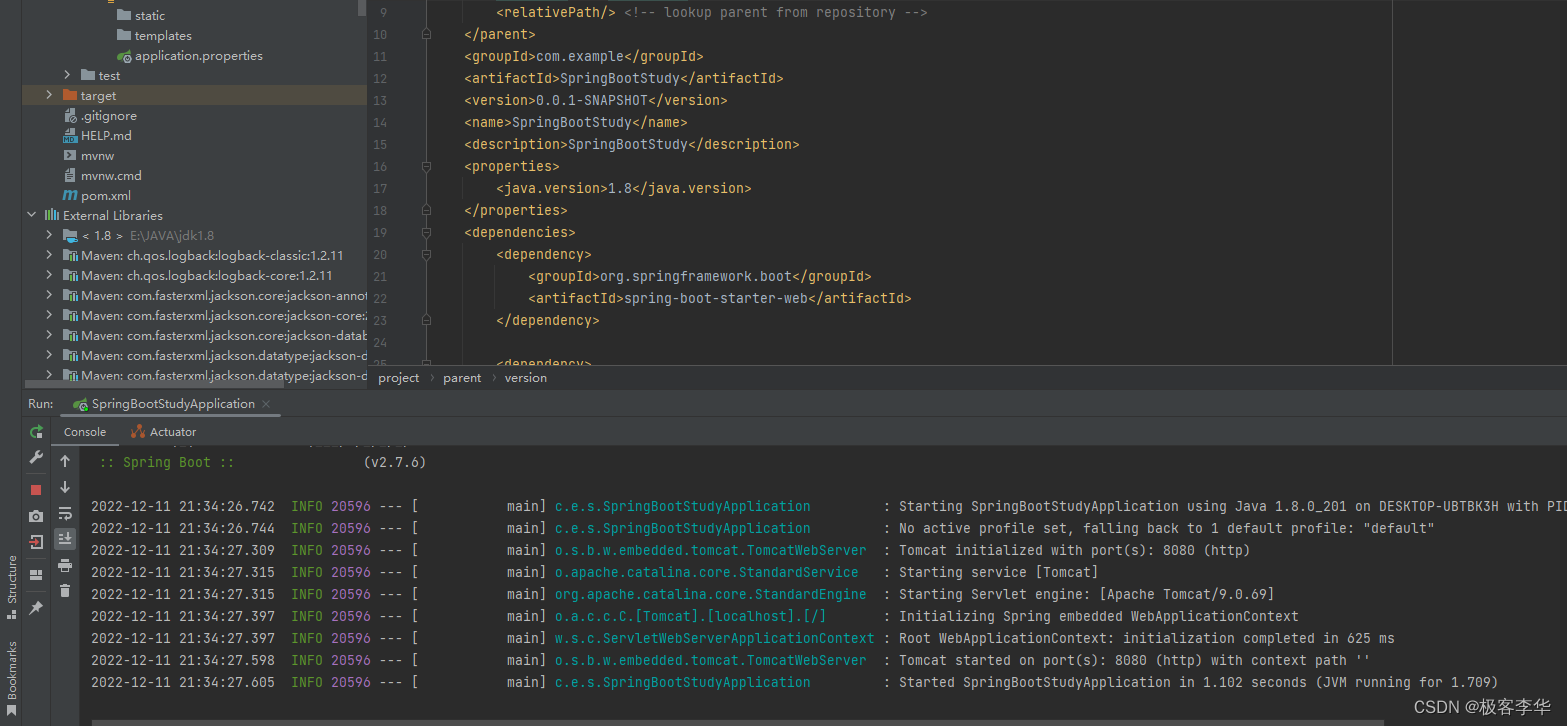Switch to the Actuator tab
The width and height of the screenshot is (1567, 726).
tap(164, 432)
